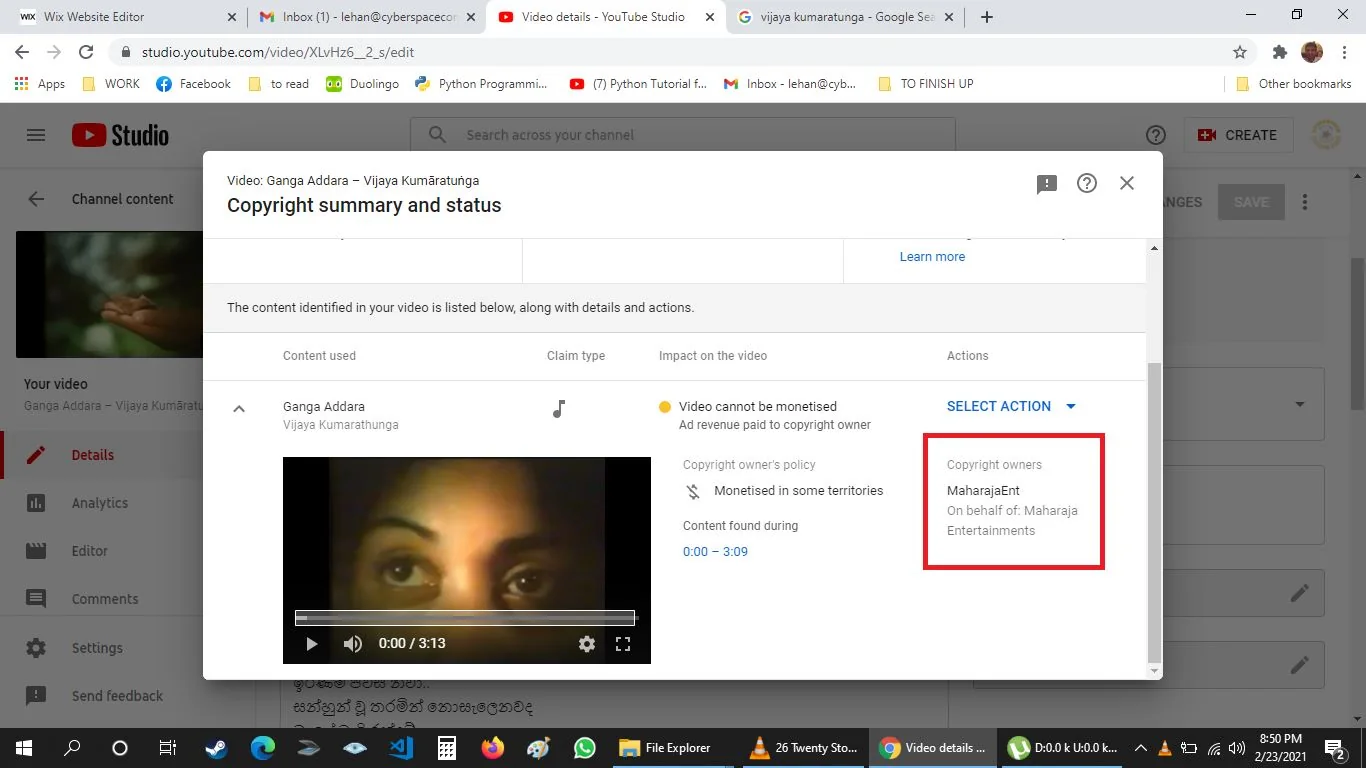Image resolution: width=1366 pixels, height=768 pixels.
Task: Open Settings in the sidebar
Action: 100,648
